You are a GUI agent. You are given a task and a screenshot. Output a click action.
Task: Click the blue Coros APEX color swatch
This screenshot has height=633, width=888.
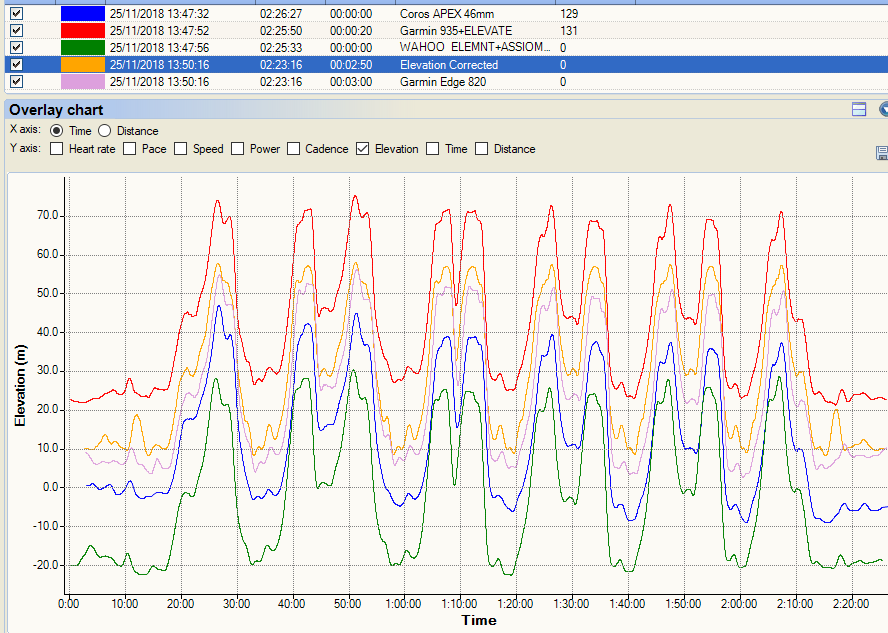point(82,14)
